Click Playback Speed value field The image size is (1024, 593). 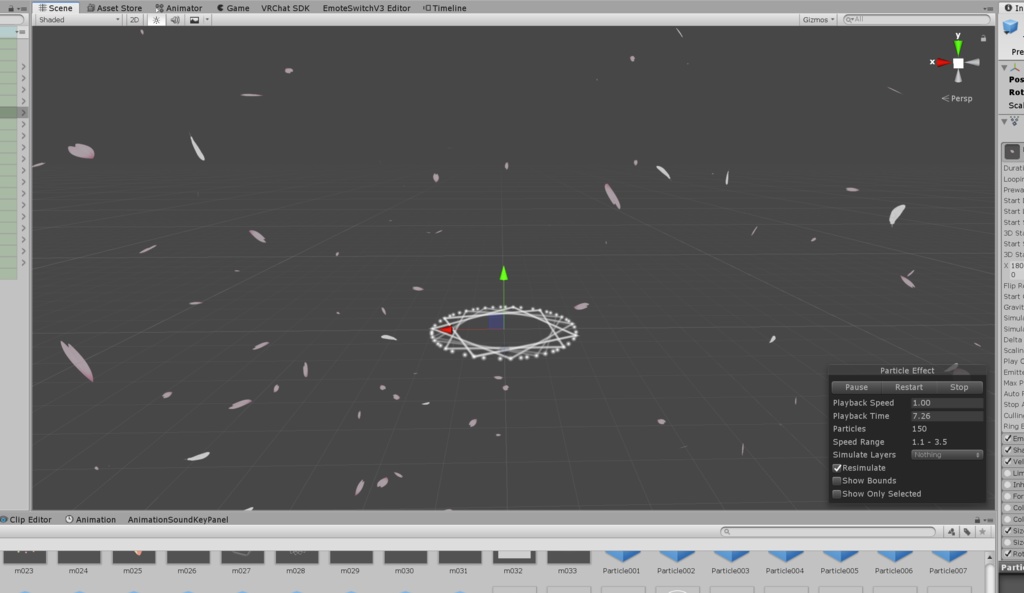(946, 403)
